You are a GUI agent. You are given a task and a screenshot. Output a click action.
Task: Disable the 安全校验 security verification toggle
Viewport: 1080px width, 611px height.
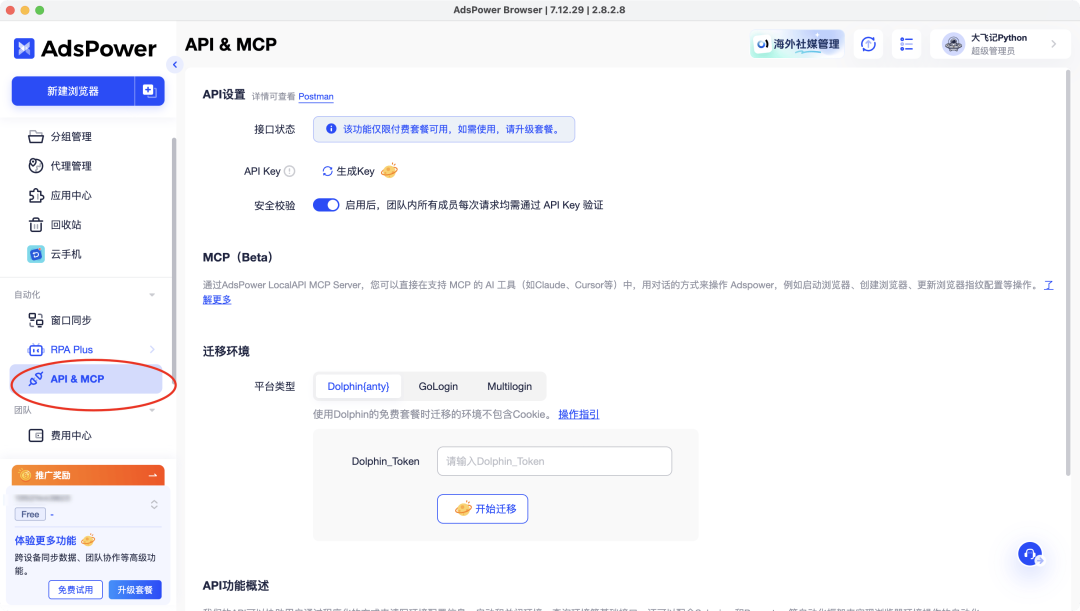(x=325, y=204)
